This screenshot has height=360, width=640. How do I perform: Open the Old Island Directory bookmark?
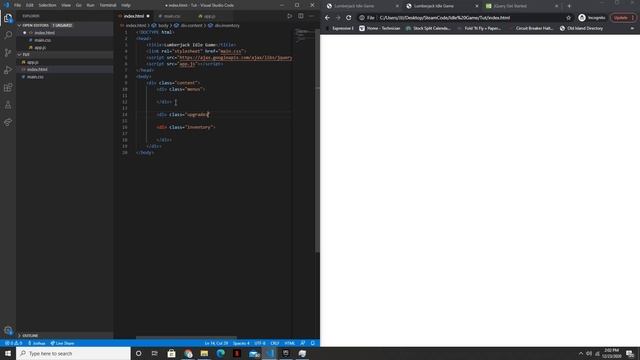pyautogui.click(x=581, y=29)
